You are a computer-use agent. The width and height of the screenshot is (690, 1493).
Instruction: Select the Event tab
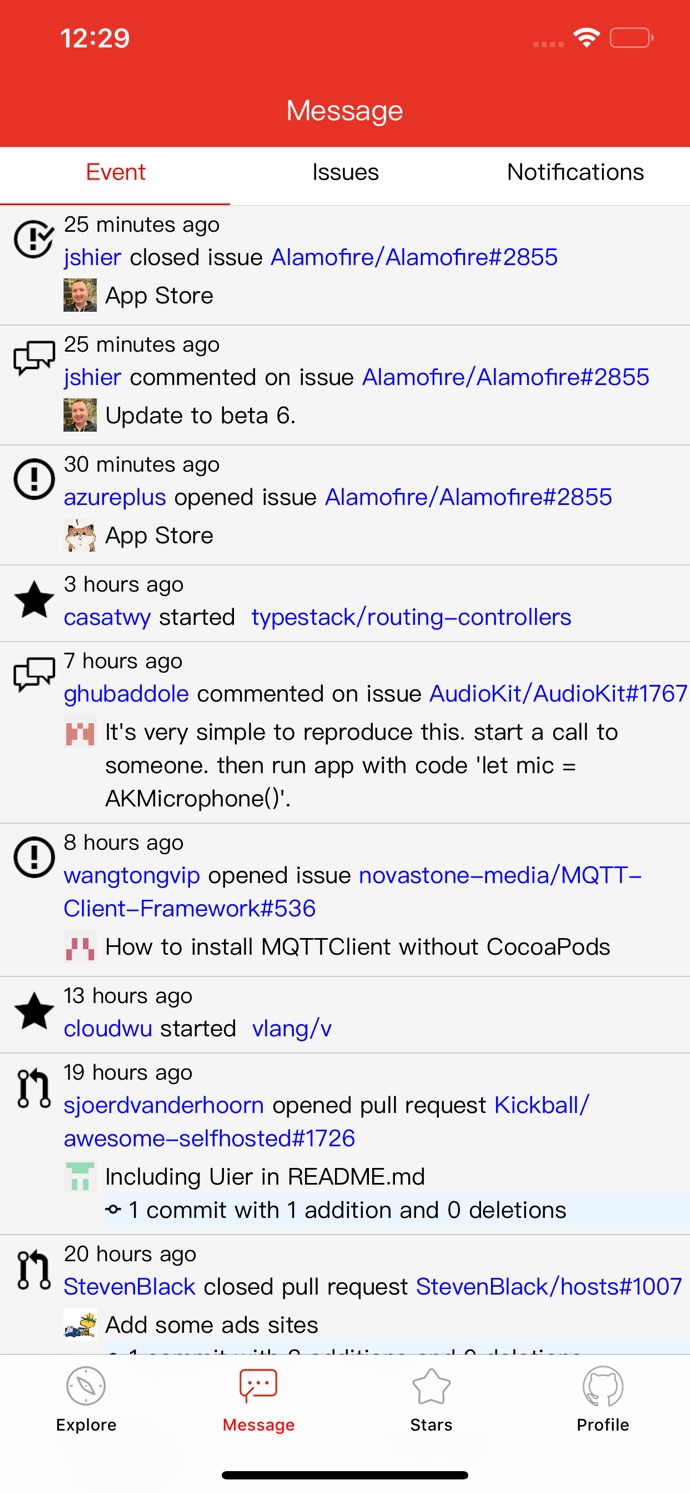click(116, 172)
